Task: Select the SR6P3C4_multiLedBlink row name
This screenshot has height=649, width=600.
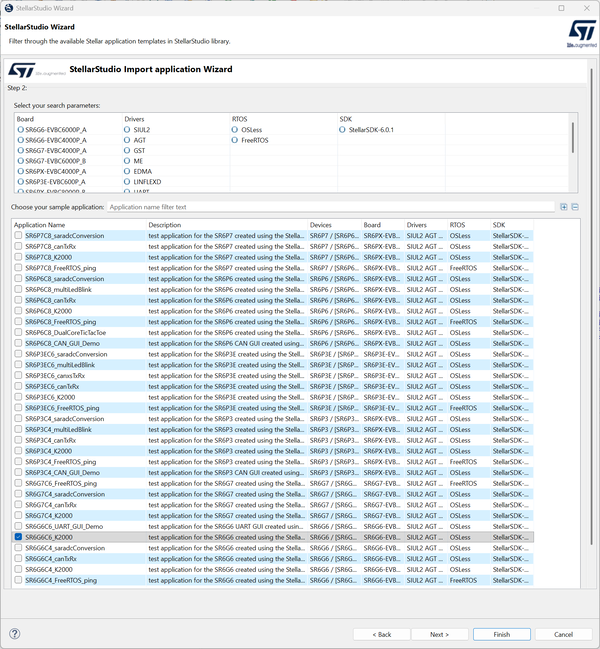Action: point(58,429)
